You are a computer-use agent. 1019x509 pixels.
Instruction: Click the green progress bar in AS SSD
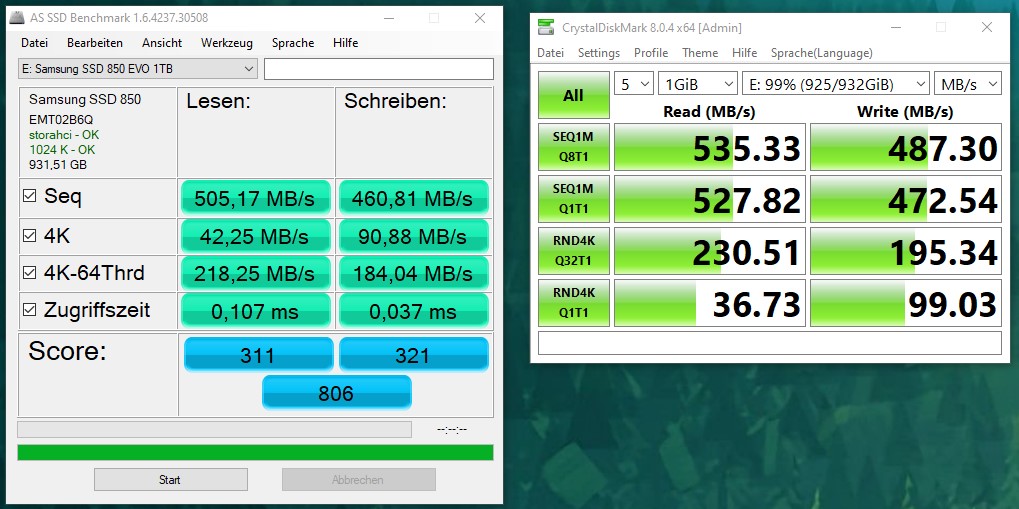point(255,452)
